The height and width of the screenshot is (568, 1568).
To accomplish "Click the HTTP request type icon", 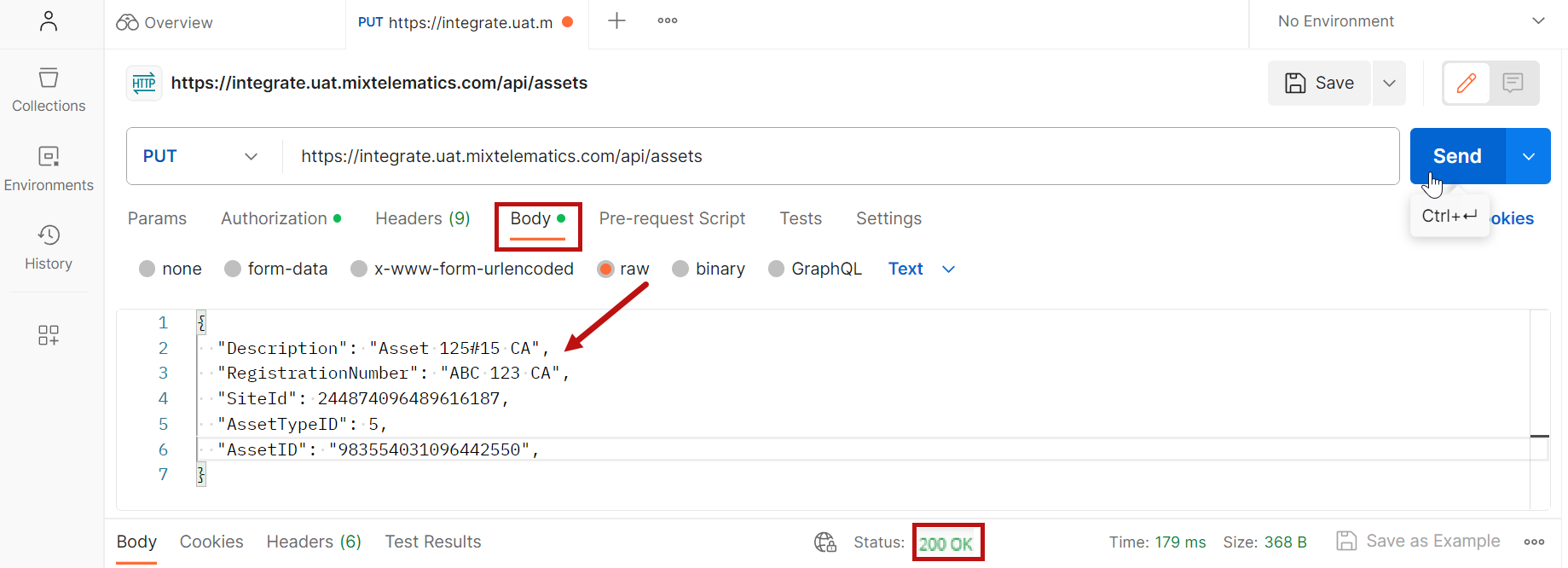I will click(144, 83).
